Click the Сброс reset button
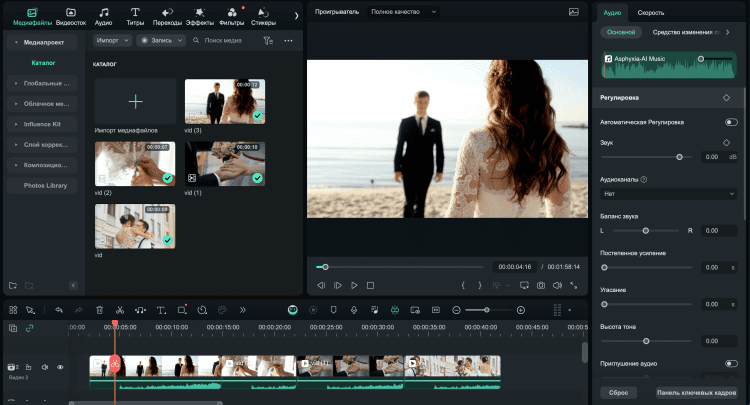The height and width of the screenshot is (405, 750). (x=618, y=393)
